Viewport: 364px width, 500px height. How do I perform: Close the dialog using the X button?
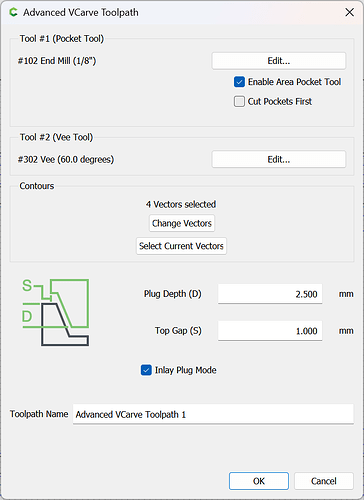(x=349, y=12)
